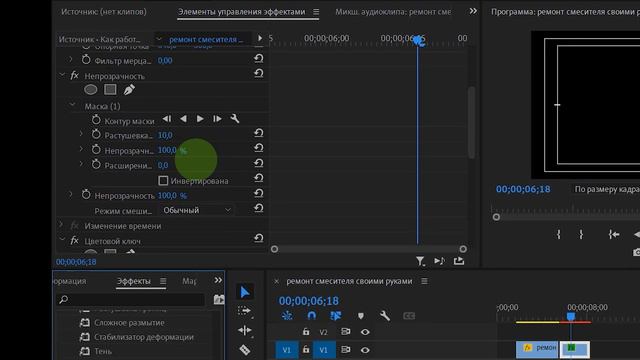640x360 pixels.
Task: Reset the Цветовой ключ effect
Action: (x=258, y=238)
